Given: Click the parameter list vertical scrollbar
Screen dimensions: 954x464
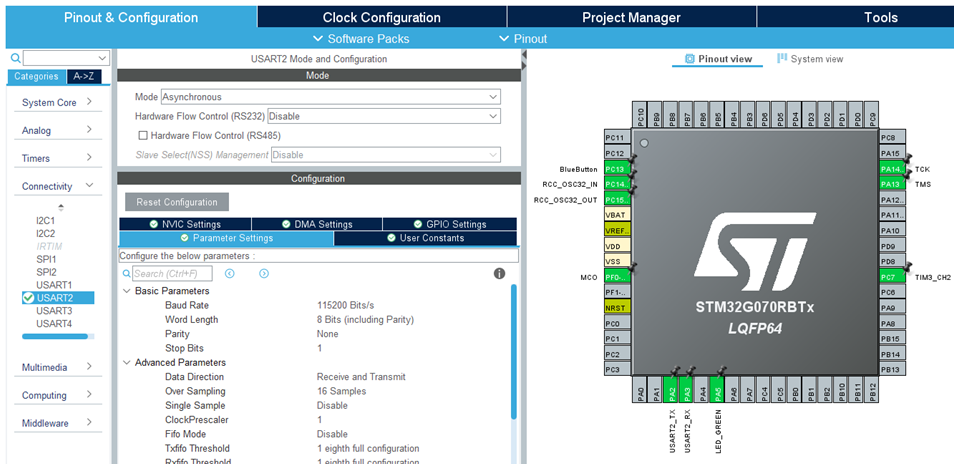Looking at the screenshot, I should click(x=514, y=351).
